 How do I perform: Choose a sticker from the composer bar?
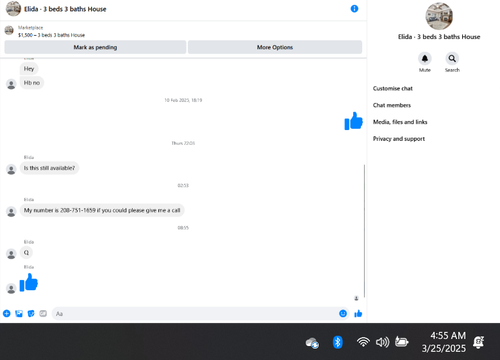click(x=31, y=313)
